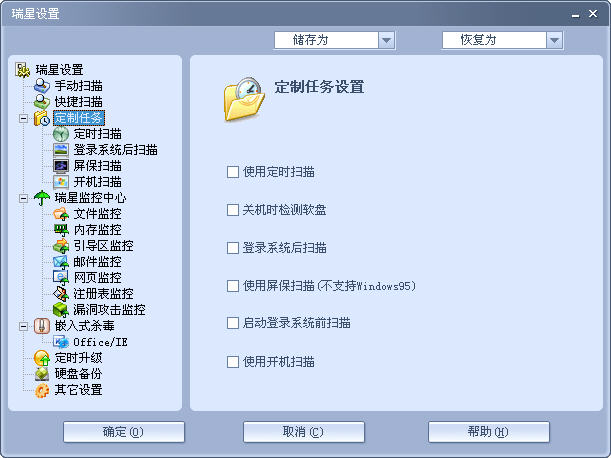
Task: Click the 漏洞攻击监控 icon
Action: (x=61, y=310)
